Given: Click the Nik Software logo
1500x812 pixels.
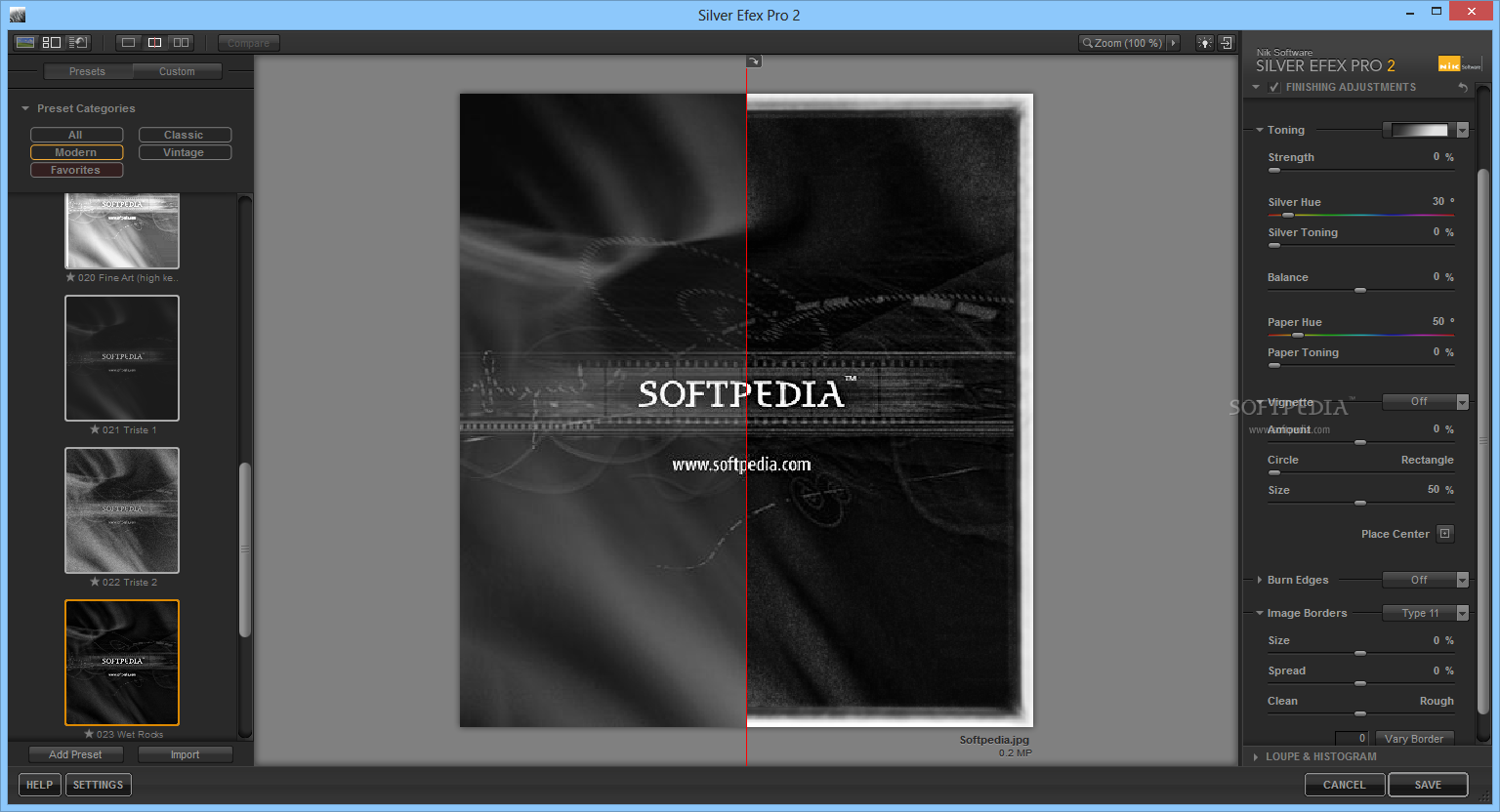Looking at the screenshot, I should tap(1459, 64).
